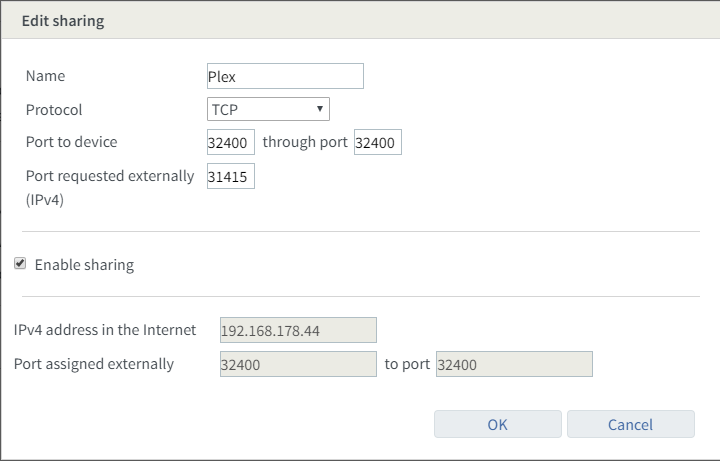Cancel the Edit sharing dialog
The image size is (720, 461).
(630, 424)
